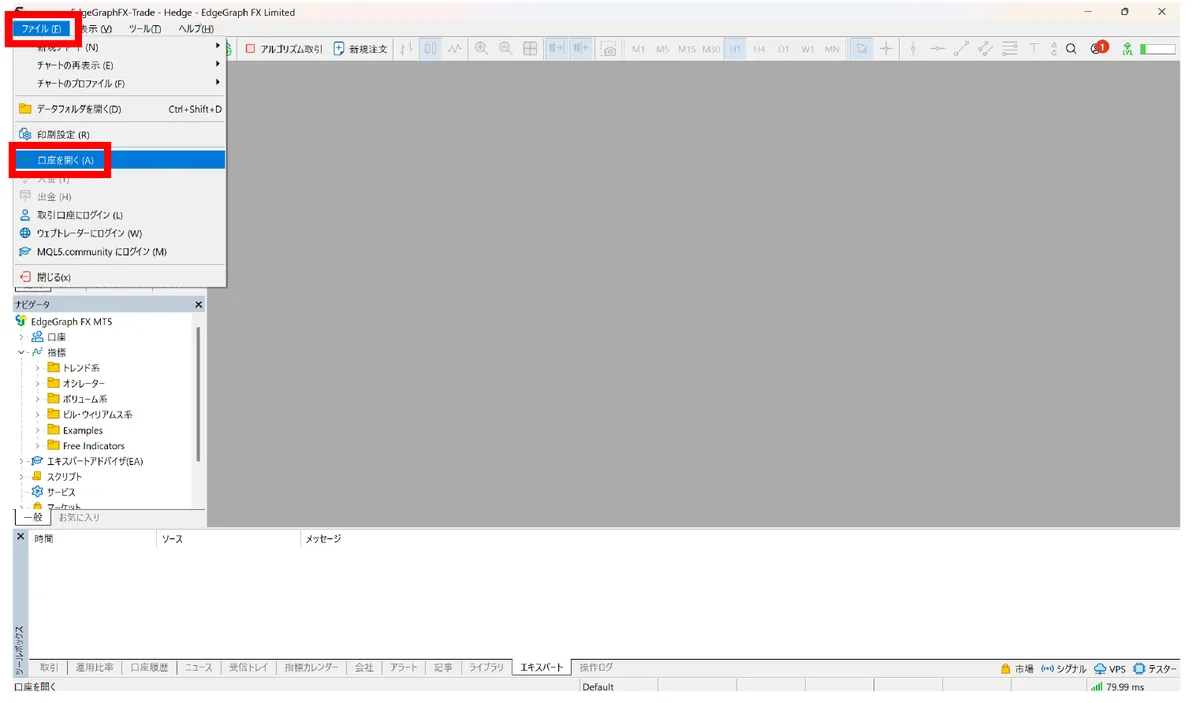Select the text label tool
The height and width of the screenshot is (703, 1200).
click(x=1034, y=48)
